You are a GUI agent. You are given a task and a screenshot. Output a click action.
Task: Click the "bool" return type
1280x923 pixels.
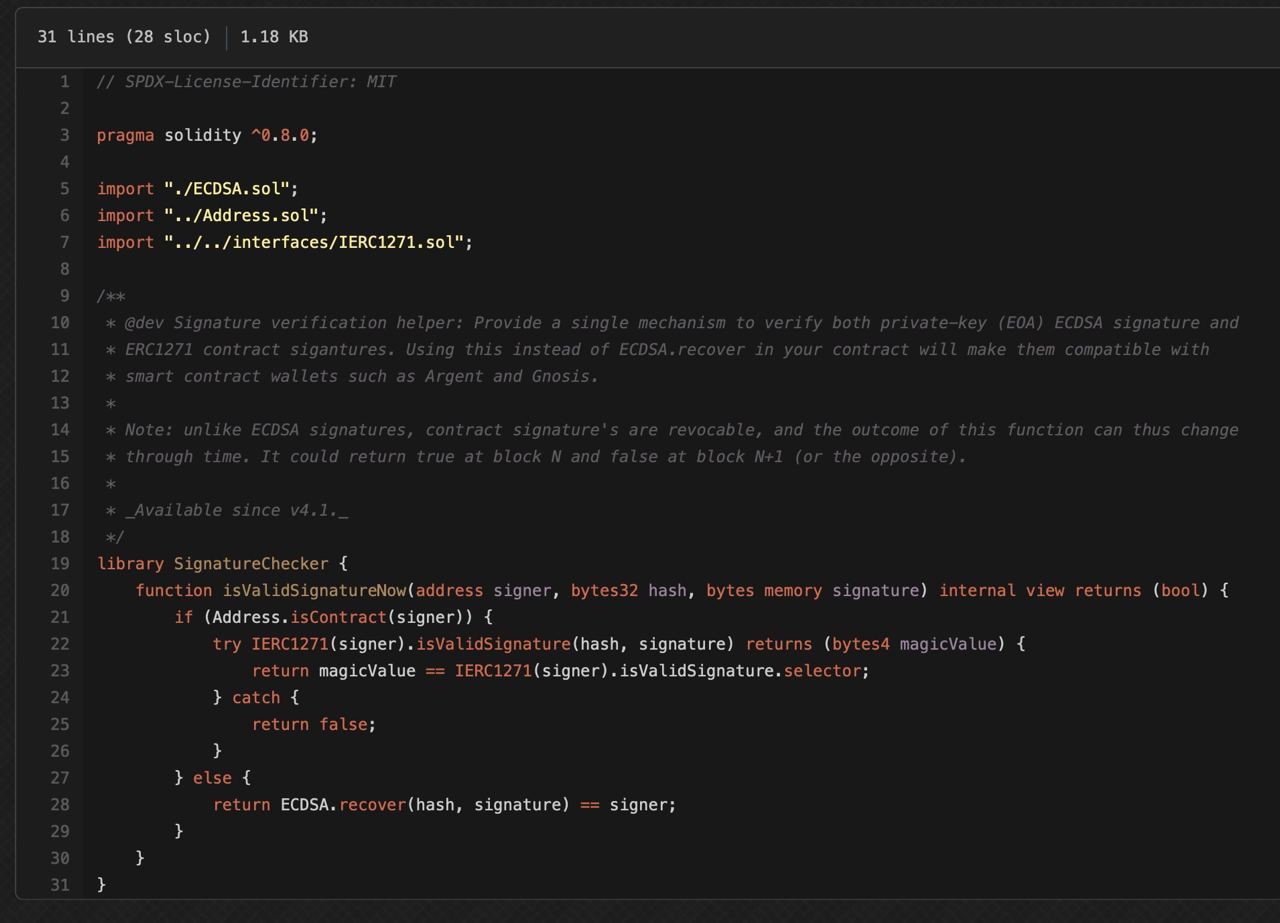click(x=1180, y=591)
